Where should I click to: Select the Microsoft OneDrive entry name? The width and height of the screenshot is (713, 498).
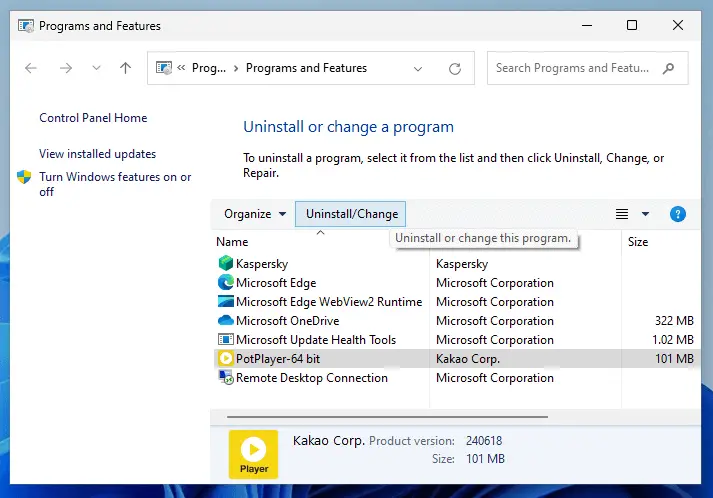[x=287, y=321]
